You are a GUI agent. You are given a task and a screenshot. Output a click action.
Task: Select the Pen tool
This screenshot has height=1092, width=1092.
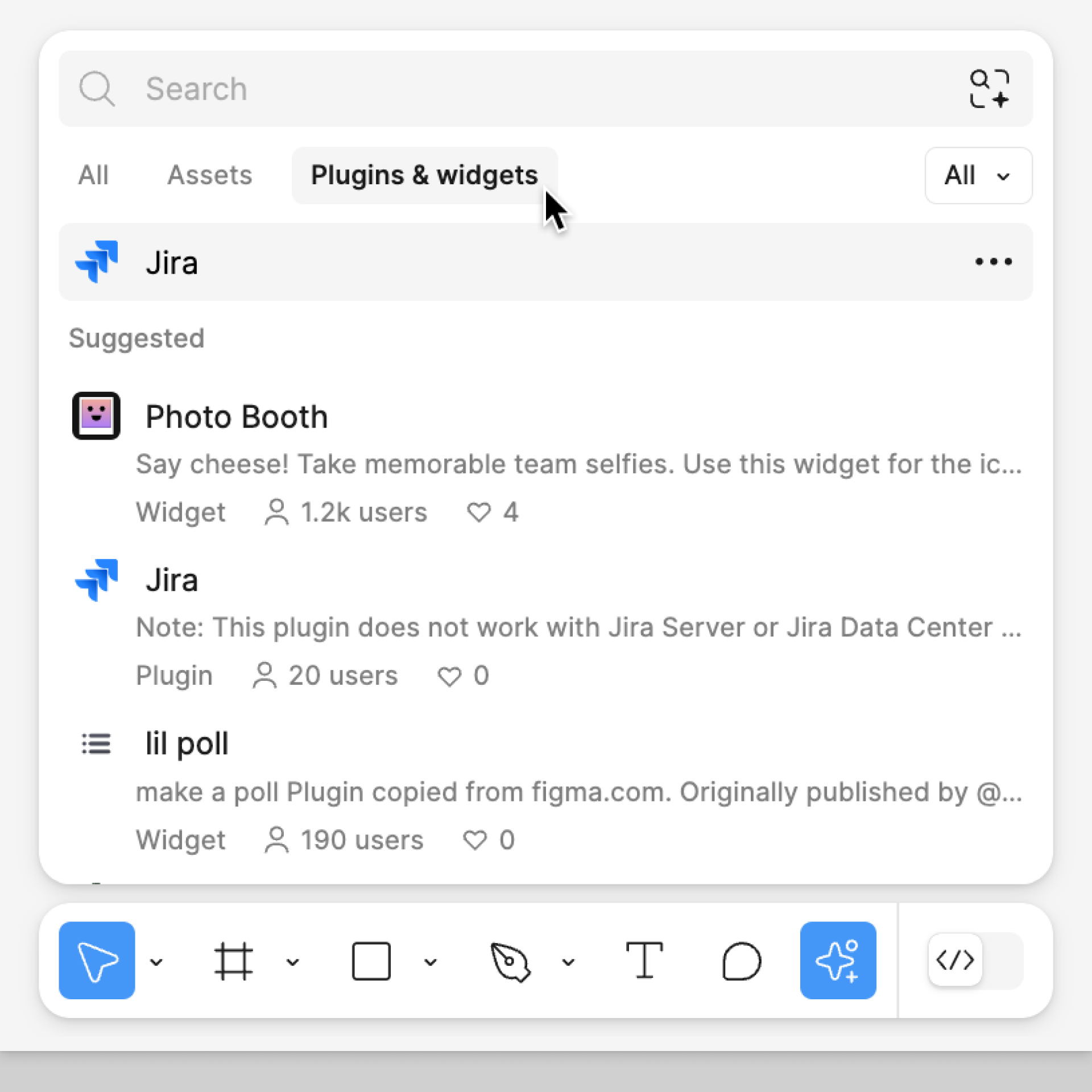click(510, 961)
